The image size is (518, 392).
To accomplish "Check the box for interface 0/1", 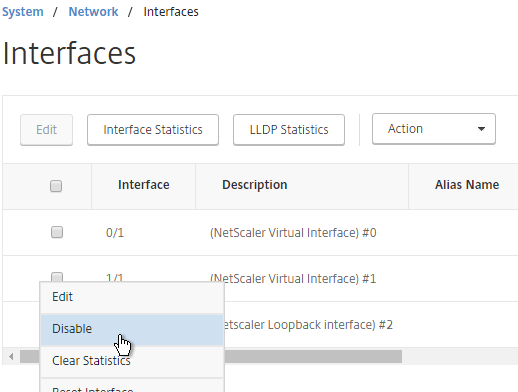I will point(57,232).
